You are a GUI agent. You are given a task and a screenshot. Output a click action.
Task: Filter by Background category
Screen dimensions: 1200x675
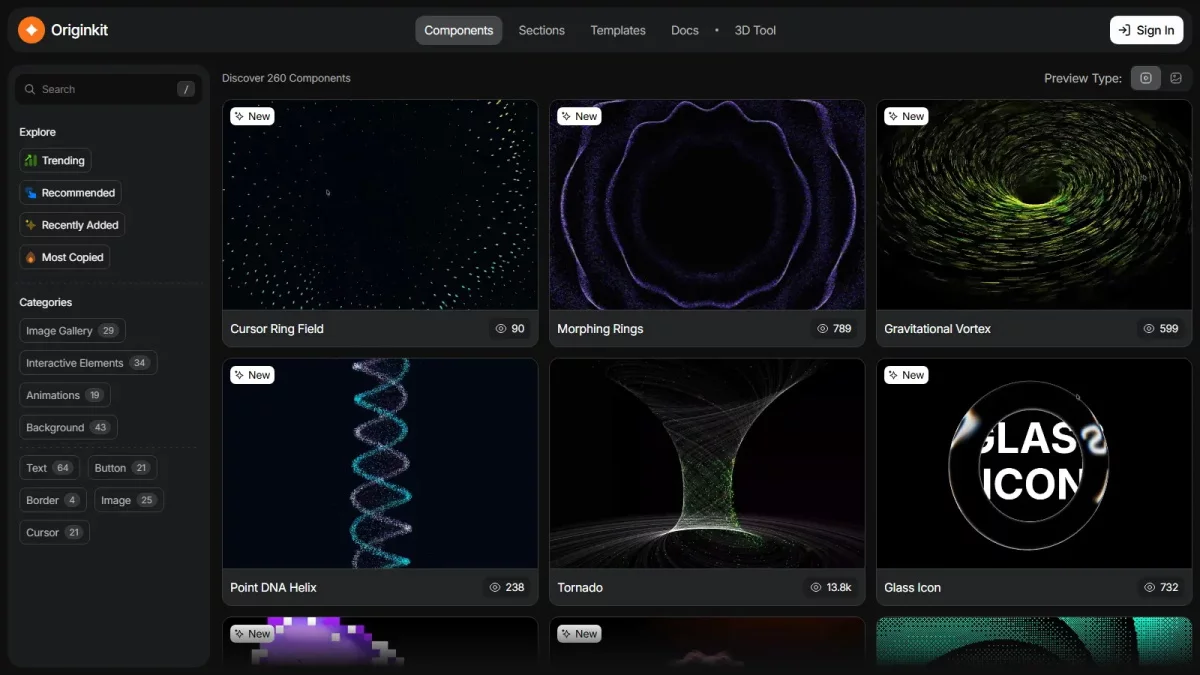point(68,427)
